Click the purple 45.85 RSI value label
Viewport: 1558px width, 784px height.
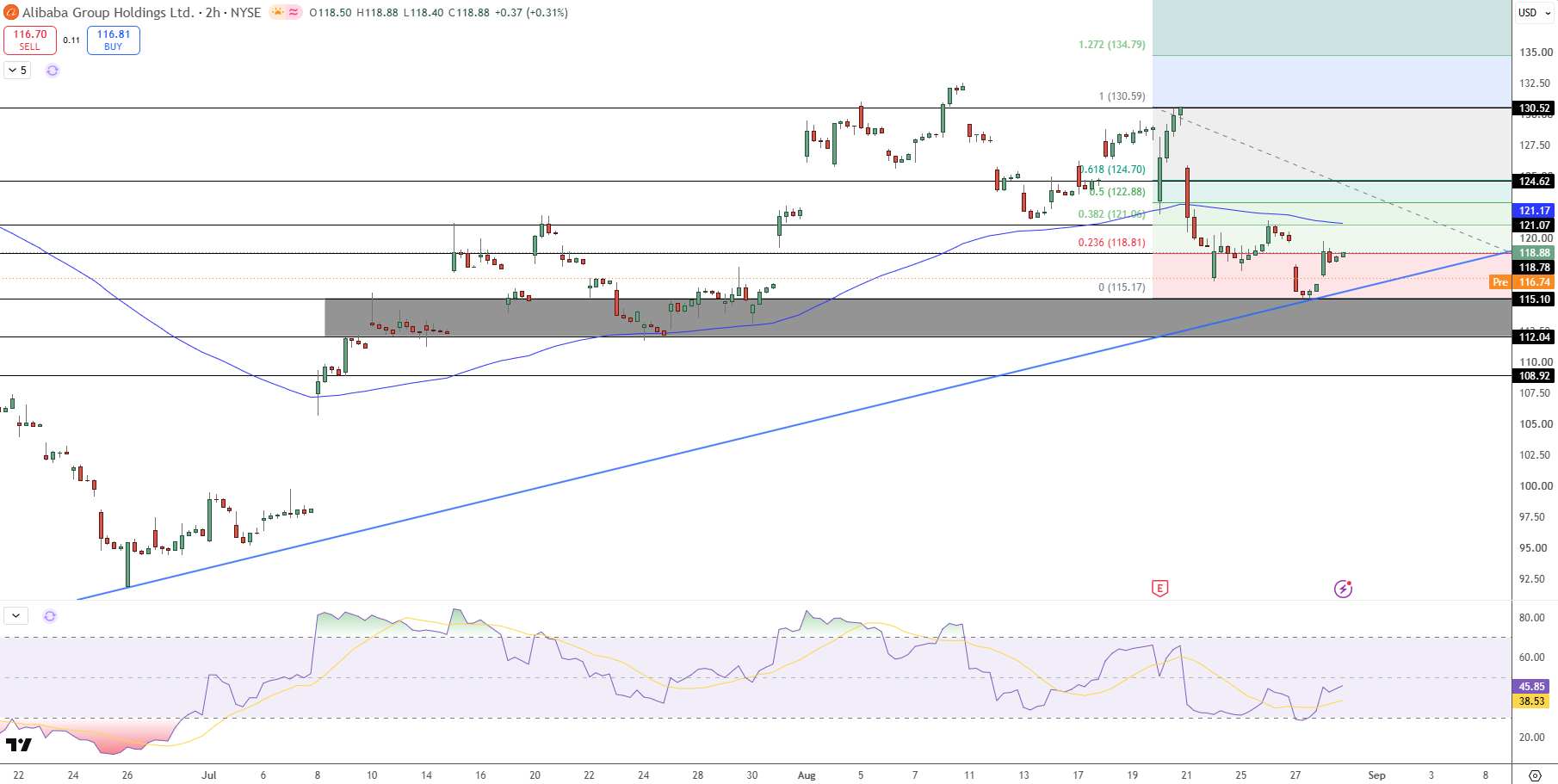pos(1532,687)
